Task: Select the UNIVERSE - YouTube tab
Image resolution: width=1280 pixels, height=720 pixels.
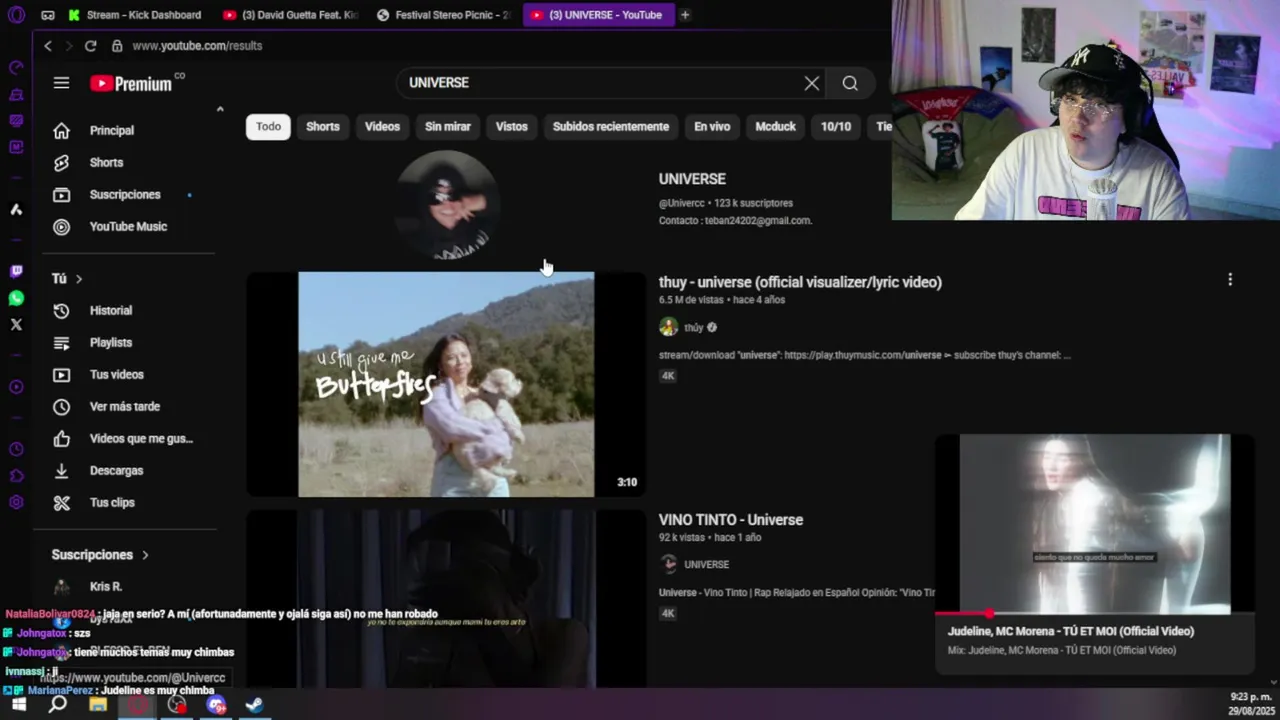Action: click(598, 15)
